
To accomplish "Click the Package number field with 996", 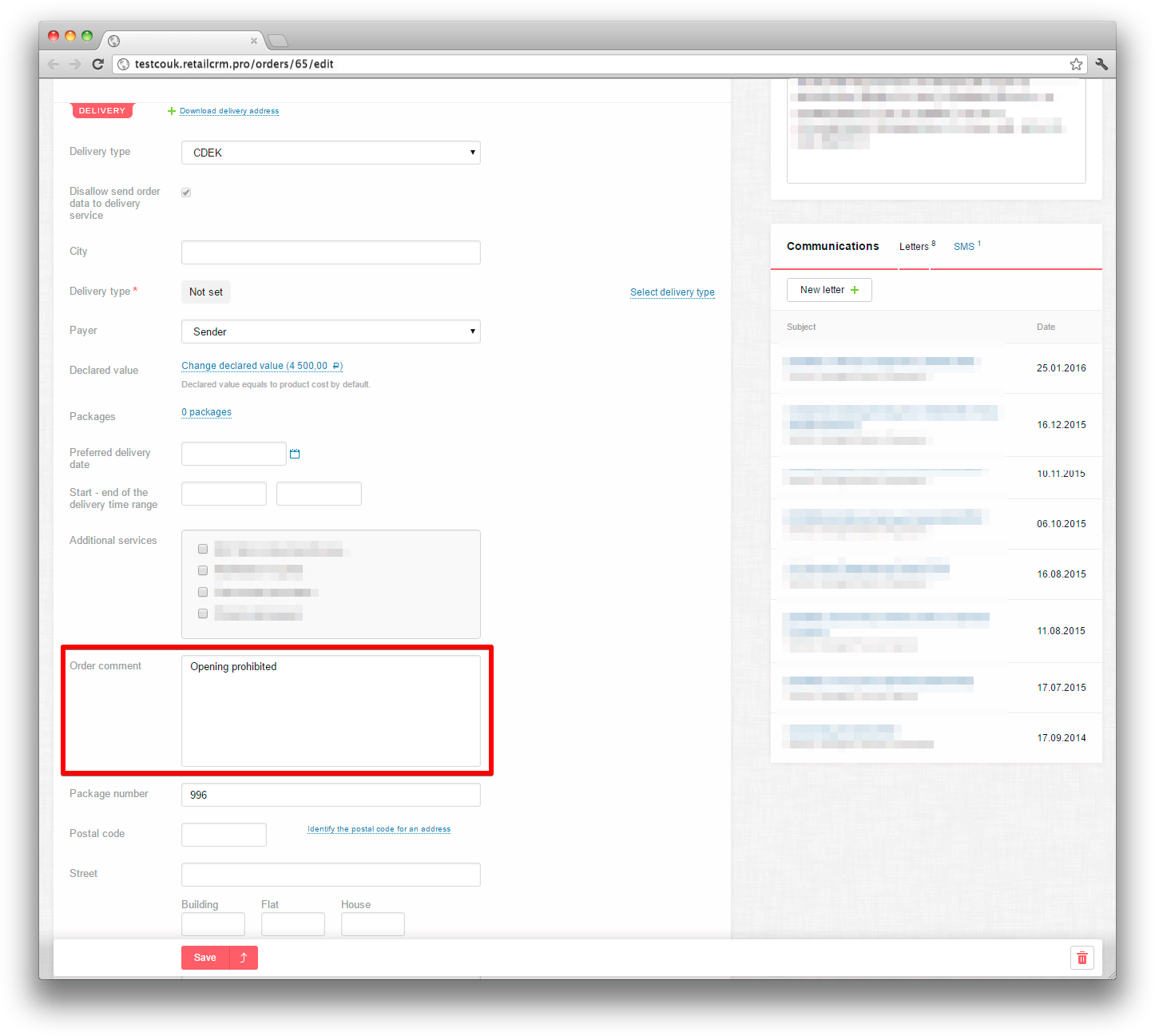I will (x=331, y=795).
